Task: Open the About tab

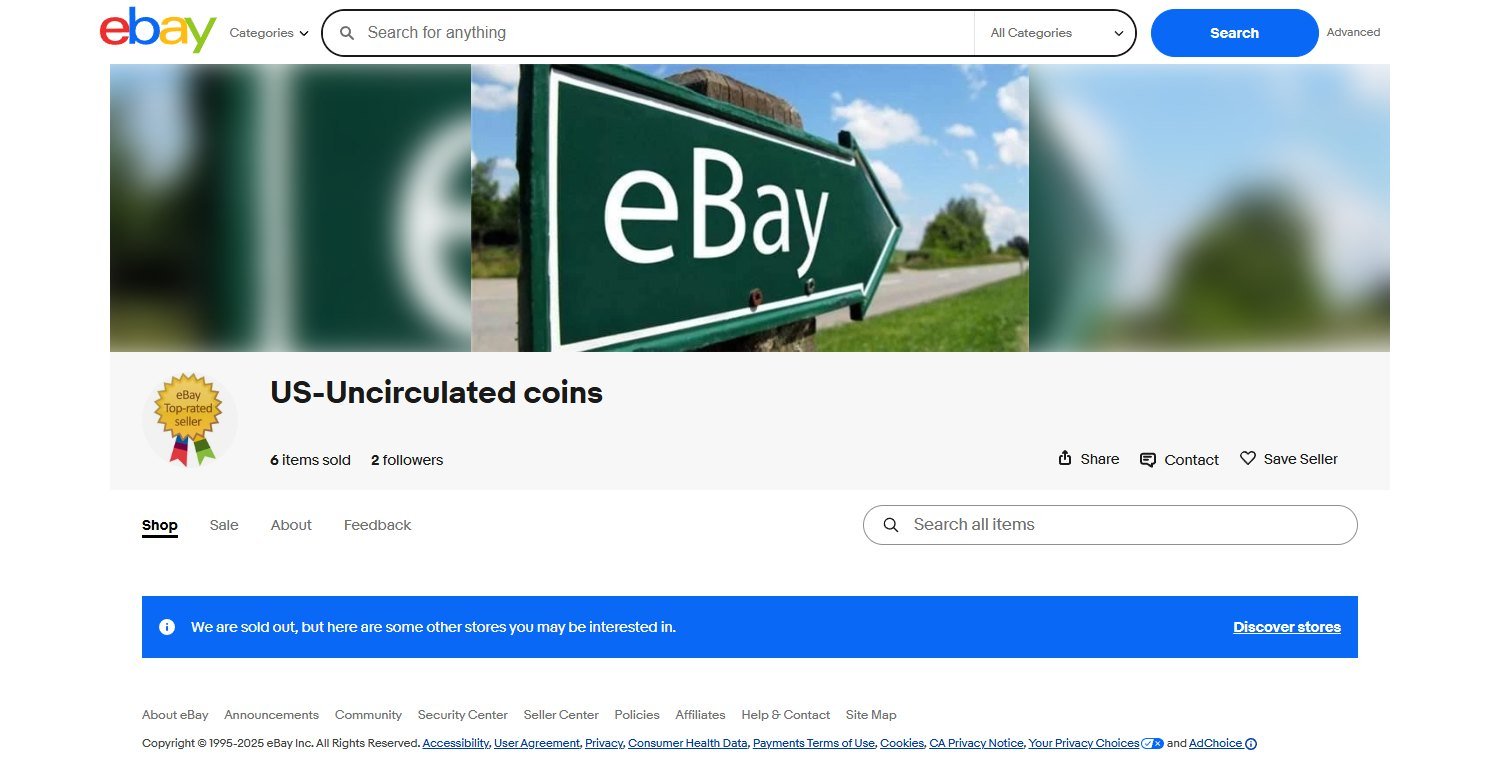Action: 291,525
